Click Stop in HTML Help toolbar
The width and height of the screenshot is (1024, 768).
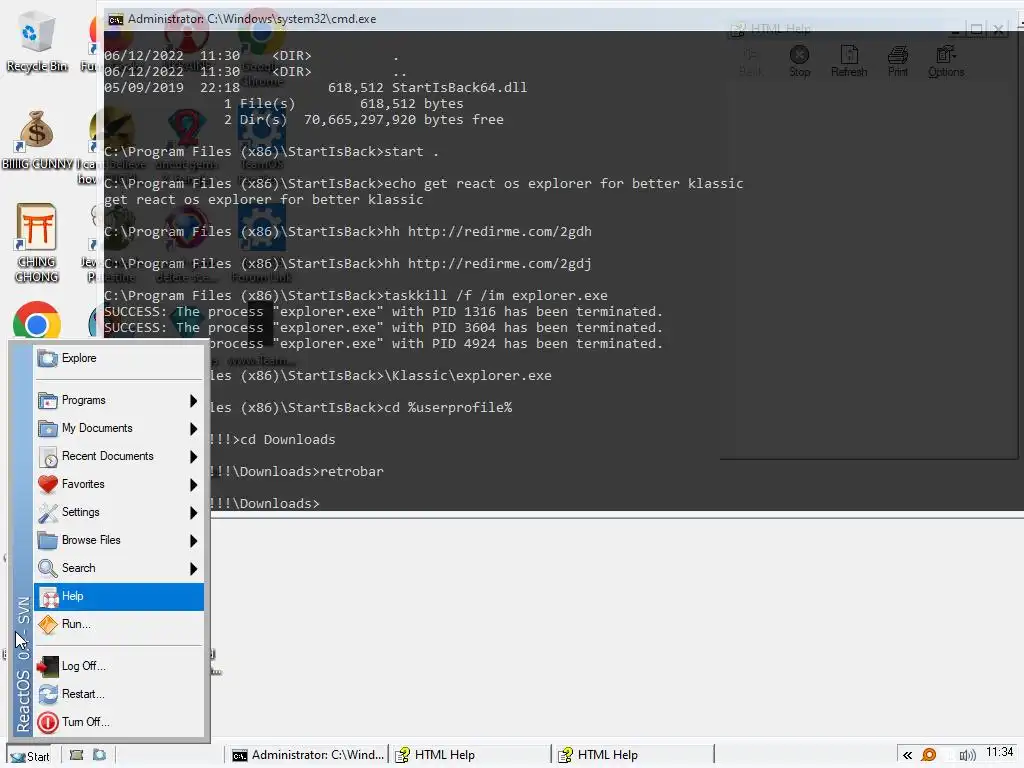click(799, 62)
